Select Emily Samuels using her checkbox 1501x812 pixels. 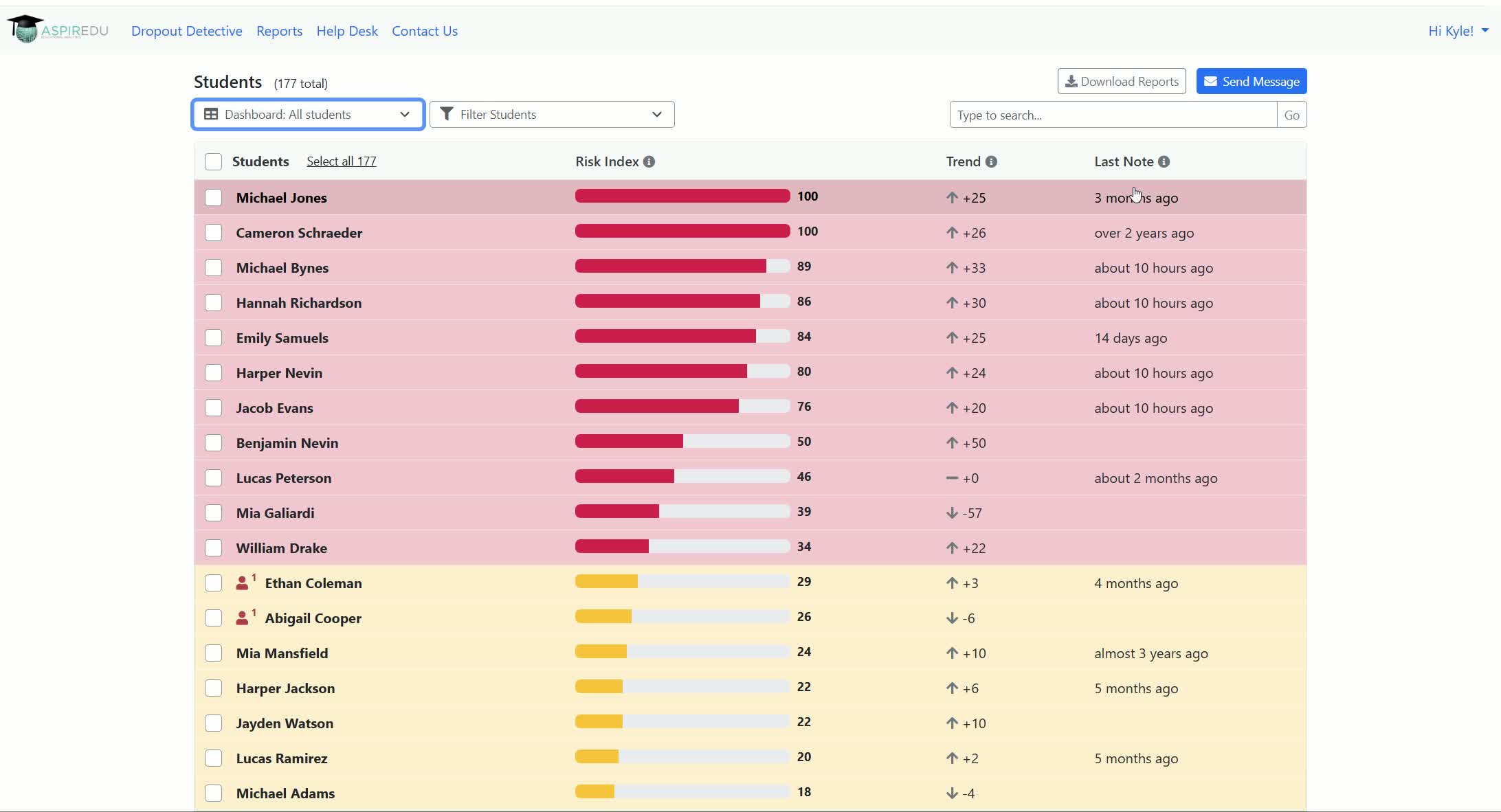click(x=213, y=338)
